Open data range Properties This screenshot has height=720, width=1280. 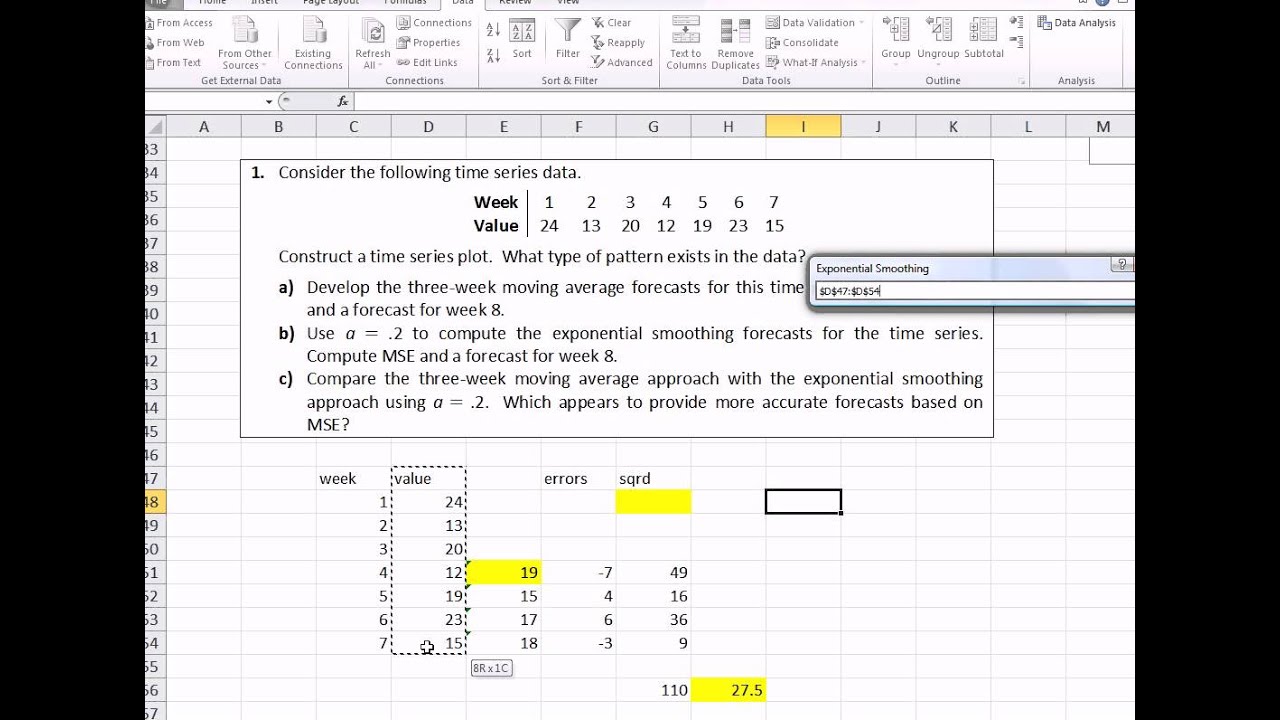tap(429, 43)
